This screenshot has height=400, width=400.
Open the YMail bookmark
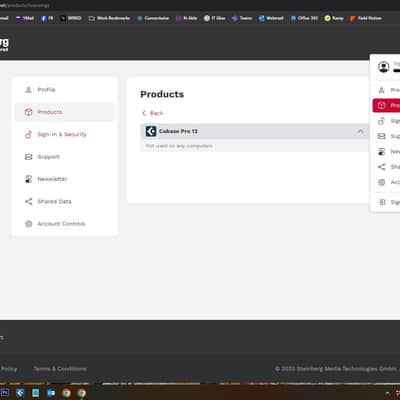[25, 18]
